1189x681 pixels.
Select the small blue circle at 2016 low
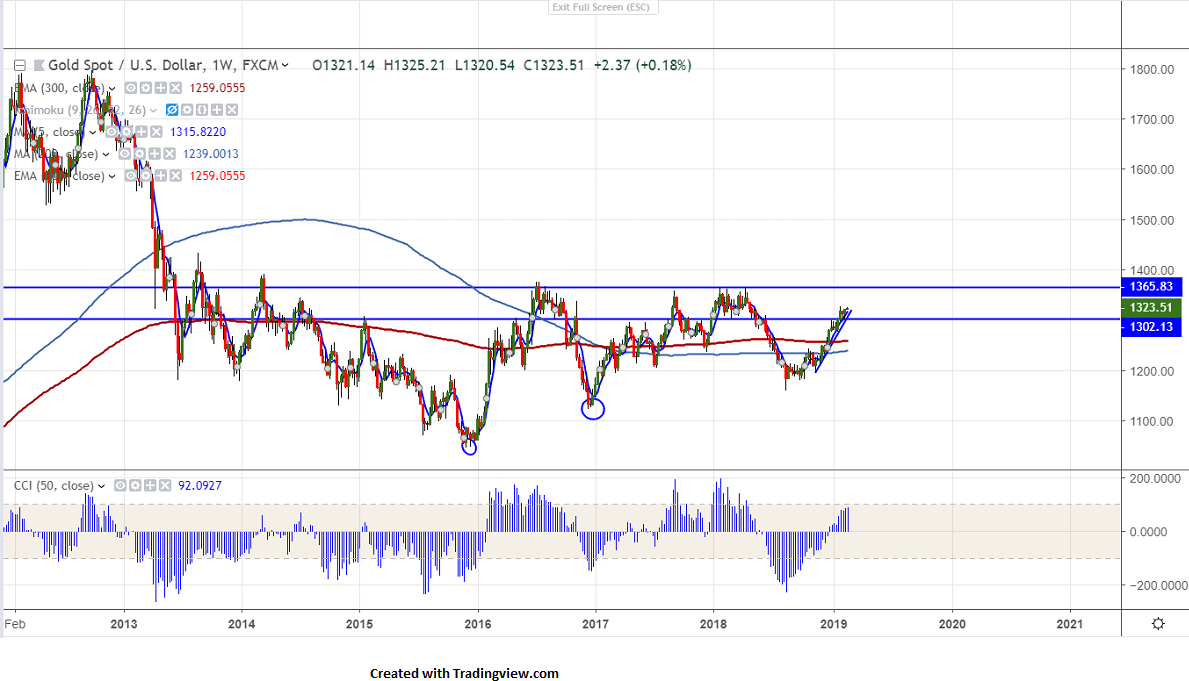tap(469, 447)
